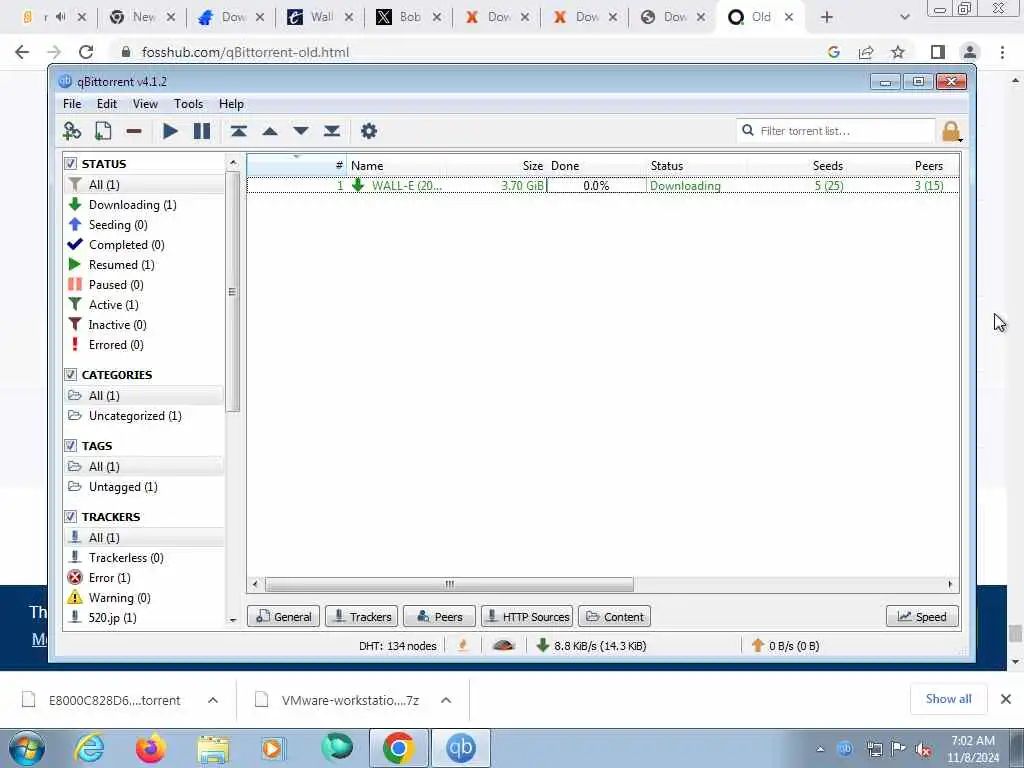Click the Add torrent file icon

tap(103, 131)
